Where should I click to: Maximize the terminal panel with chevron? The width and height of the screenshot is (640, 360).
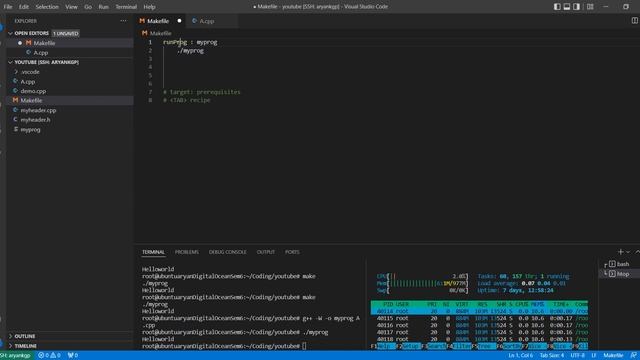click(637, 252)
